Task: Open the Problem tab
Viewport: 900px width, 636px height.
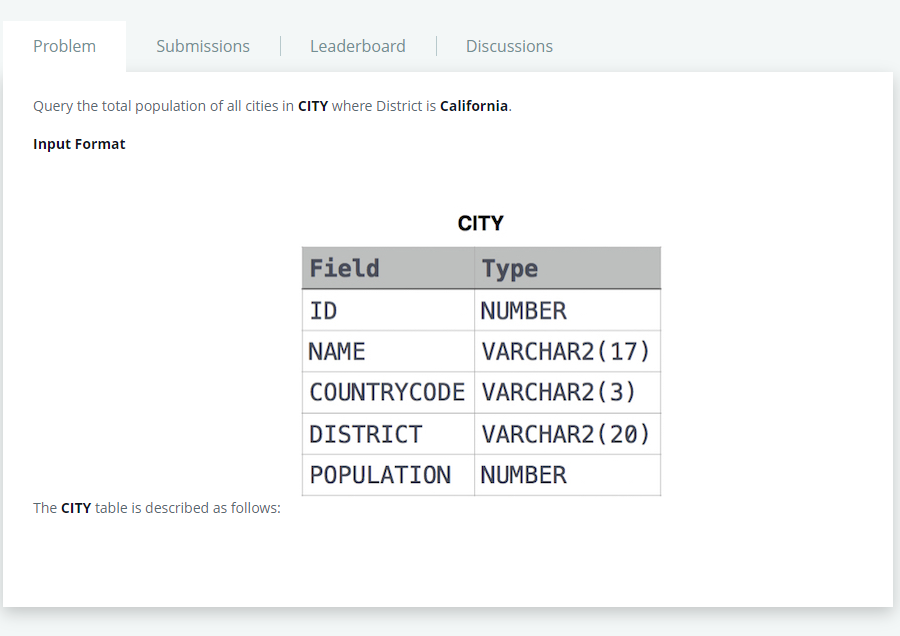Action: point(64,46)
